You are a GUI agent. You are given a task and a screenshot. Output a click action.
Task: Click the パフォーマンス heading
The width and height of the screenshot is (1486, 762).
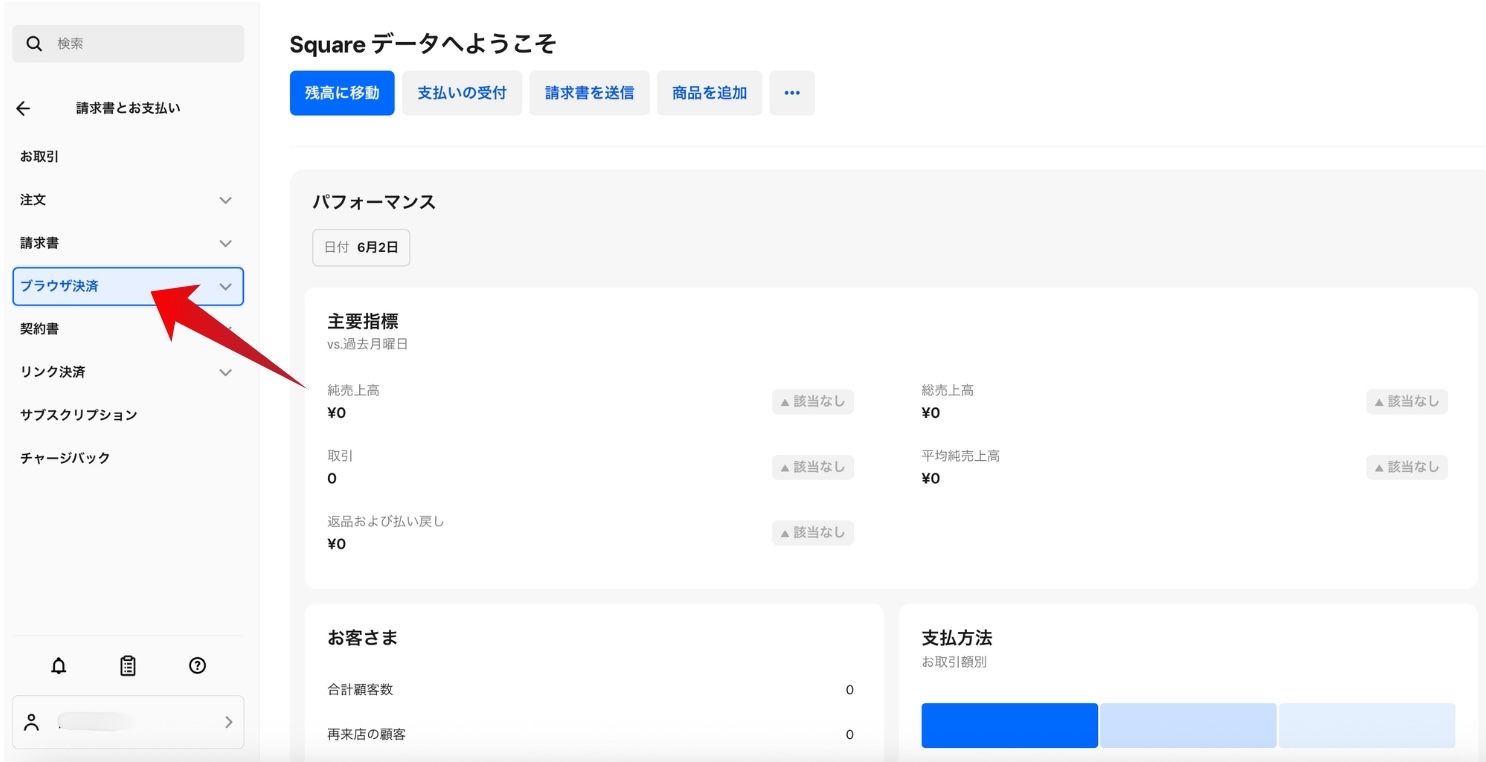[x=374, y=202]
